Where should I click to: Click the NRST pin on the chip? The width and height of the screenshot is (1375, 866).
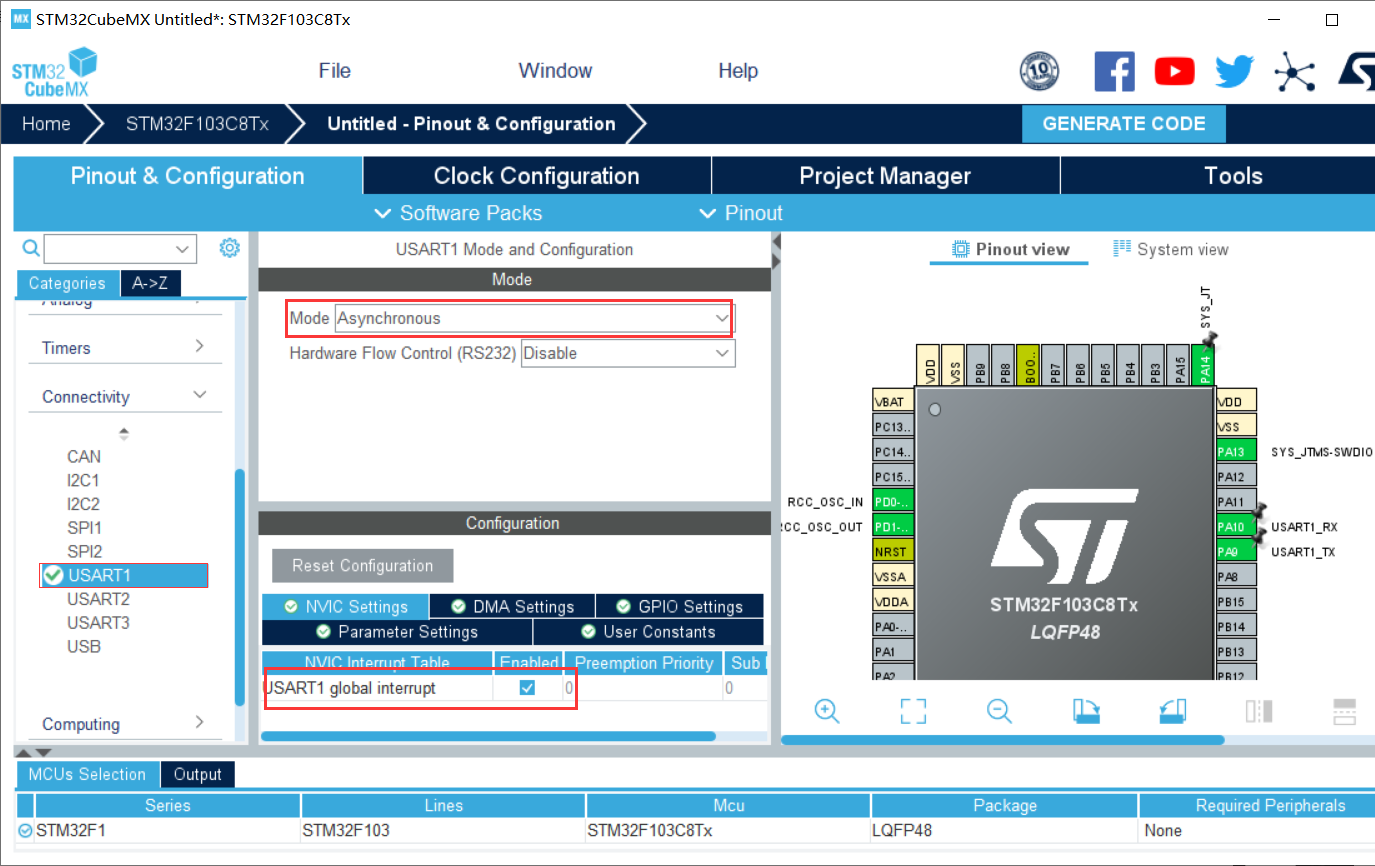coord(893,552)
